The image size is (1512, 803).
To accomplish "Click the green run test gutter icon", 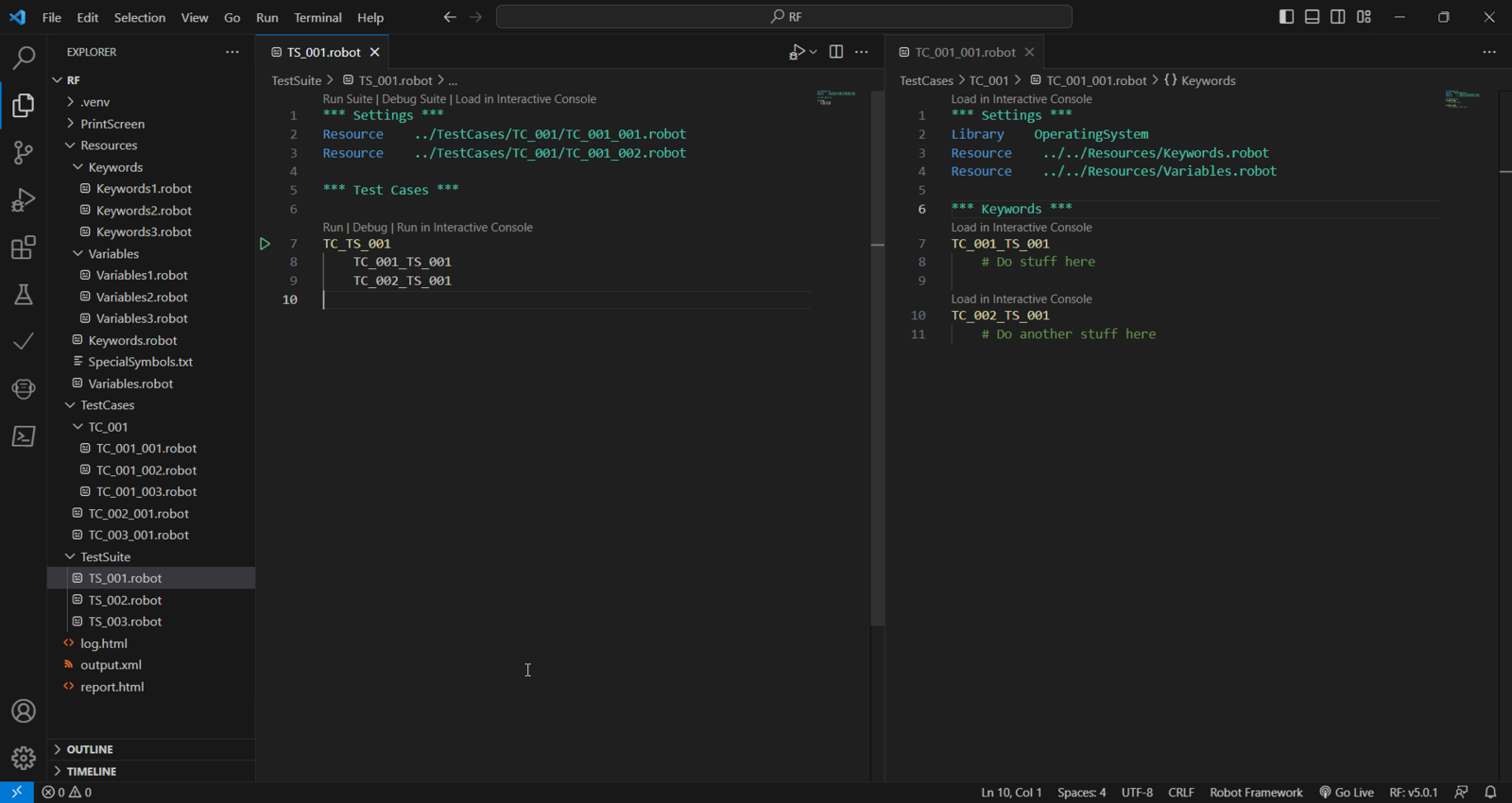I will click(x=265, y=244).
